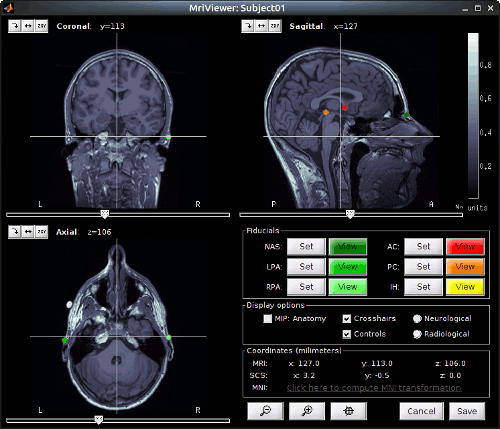The width and height of the screenshot is (500, 429).
Task: Toggle the Controls checkbox
Action: click(347, 334)
